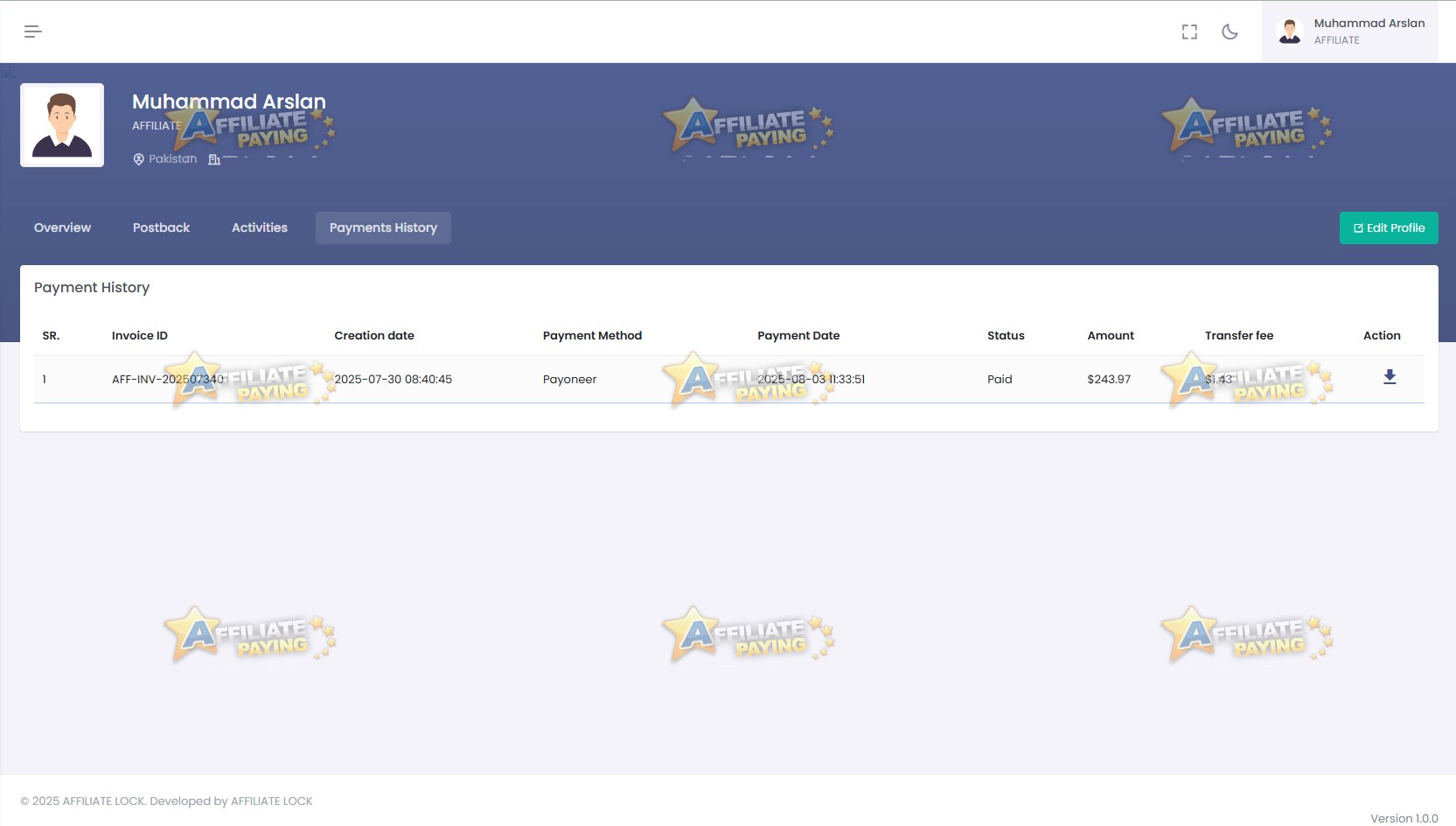1456x826 pixels.
Task: Click the $1.43 transfer fee cell
Action: coord(1218,379)
